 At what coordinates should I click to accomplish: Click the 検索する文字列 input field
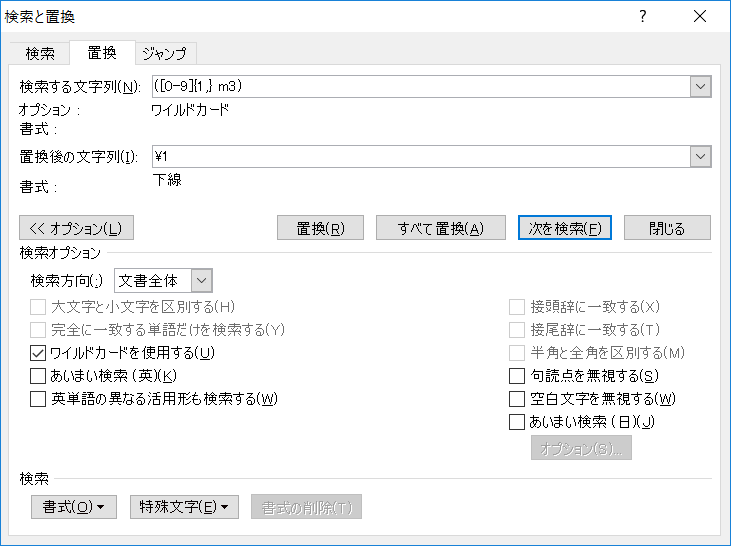(420, 87)
